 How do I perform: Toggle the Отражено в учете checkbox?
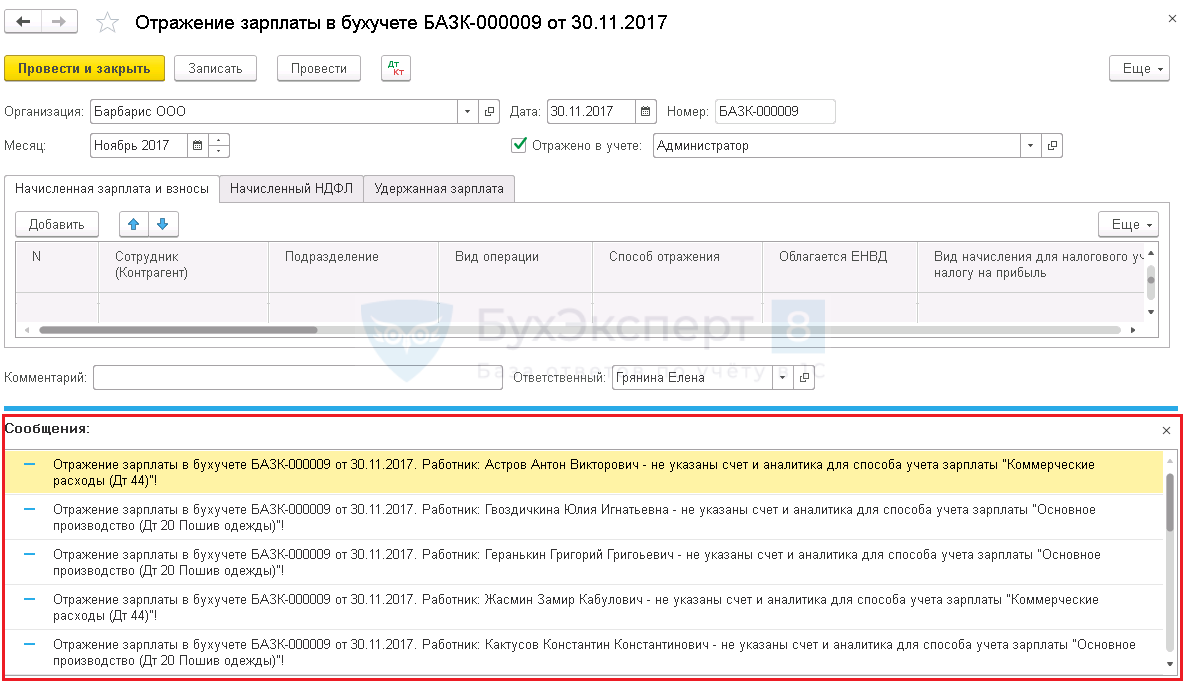coord(519,145)
